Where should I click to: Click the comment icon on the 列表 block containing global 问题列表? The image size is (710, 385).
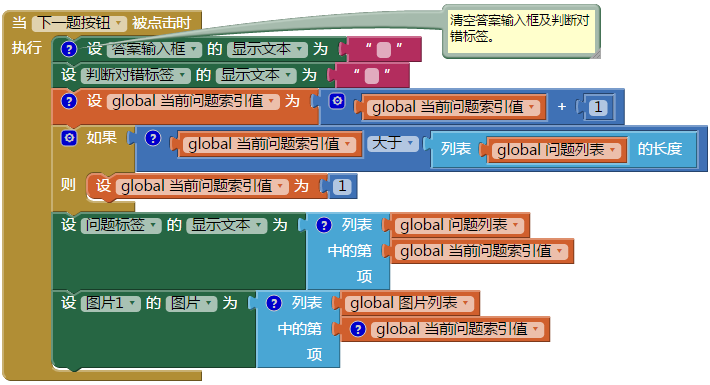point(324,225)
